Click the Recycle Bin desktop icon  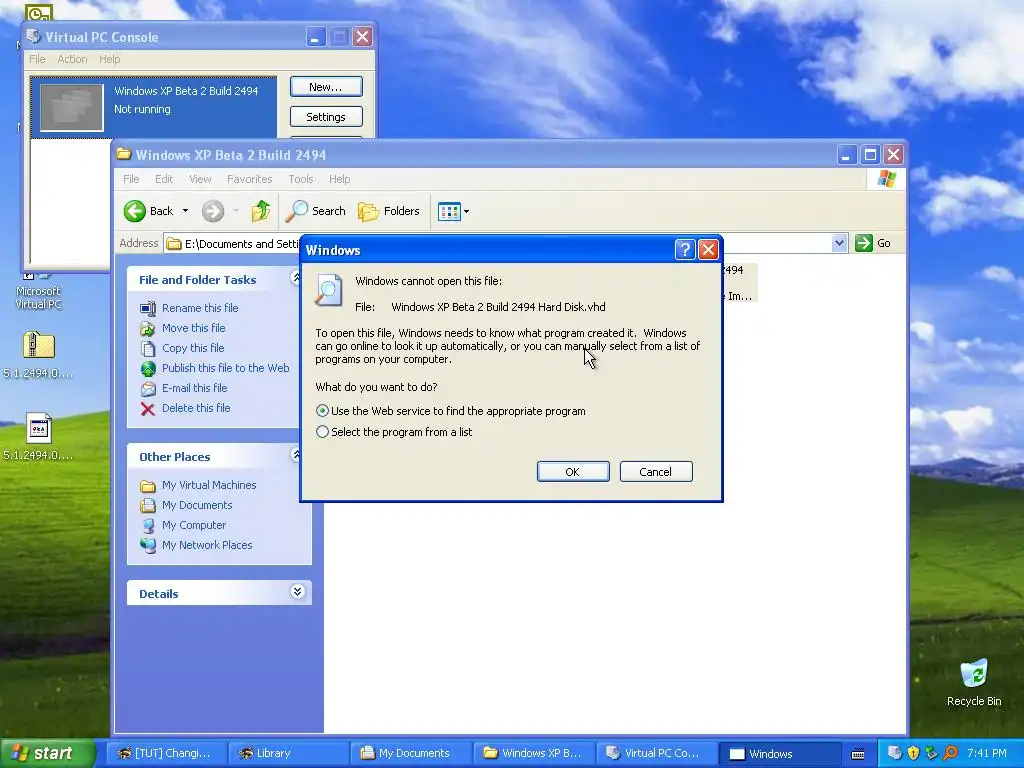[x=974, y=673]
